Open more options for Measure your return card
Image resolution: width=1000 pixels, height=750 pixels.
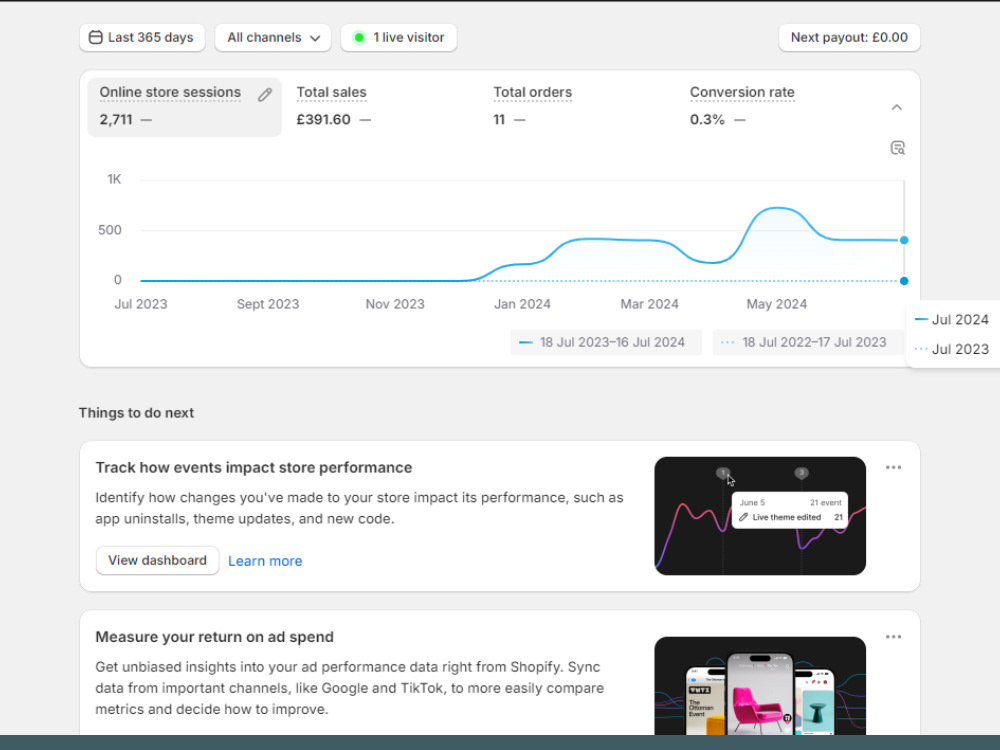(893, 636)
